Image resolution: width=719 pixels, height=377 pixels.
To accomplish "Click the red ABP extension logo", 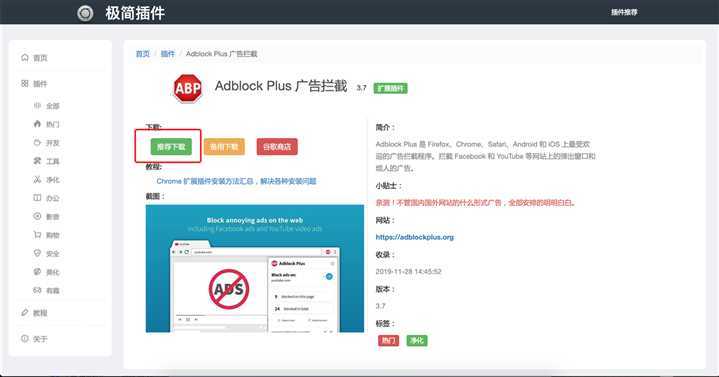I will coord(188,88).
